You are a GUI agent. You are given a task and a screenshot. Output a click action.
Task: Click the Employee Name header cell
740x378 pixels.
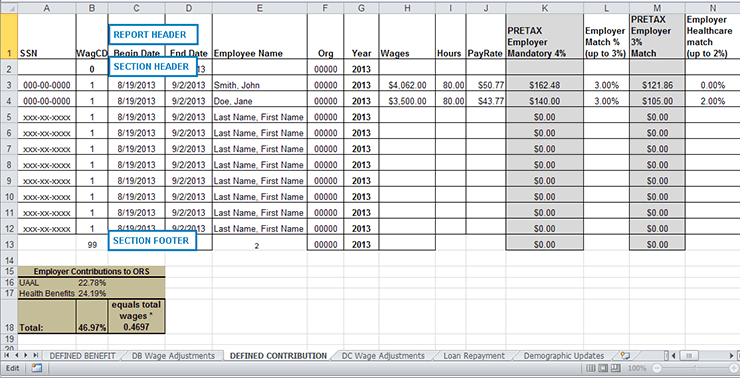tap(260, 36)
